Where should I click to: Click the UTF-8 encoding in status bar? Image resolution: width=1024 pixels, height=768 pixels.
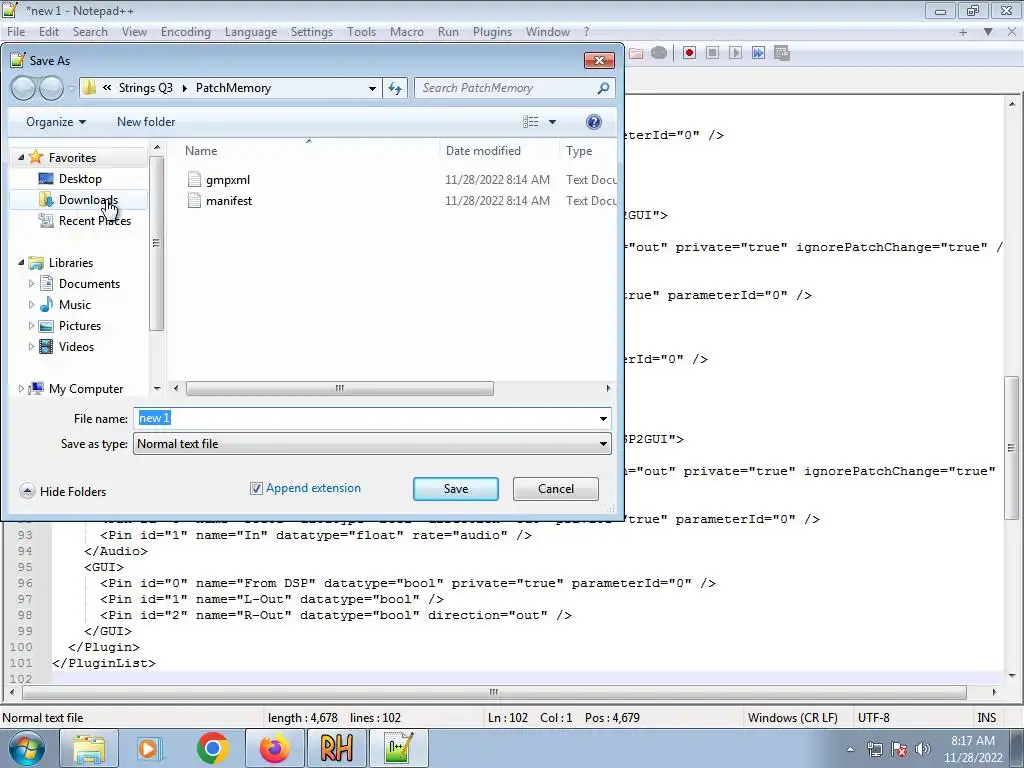(874, 718)
